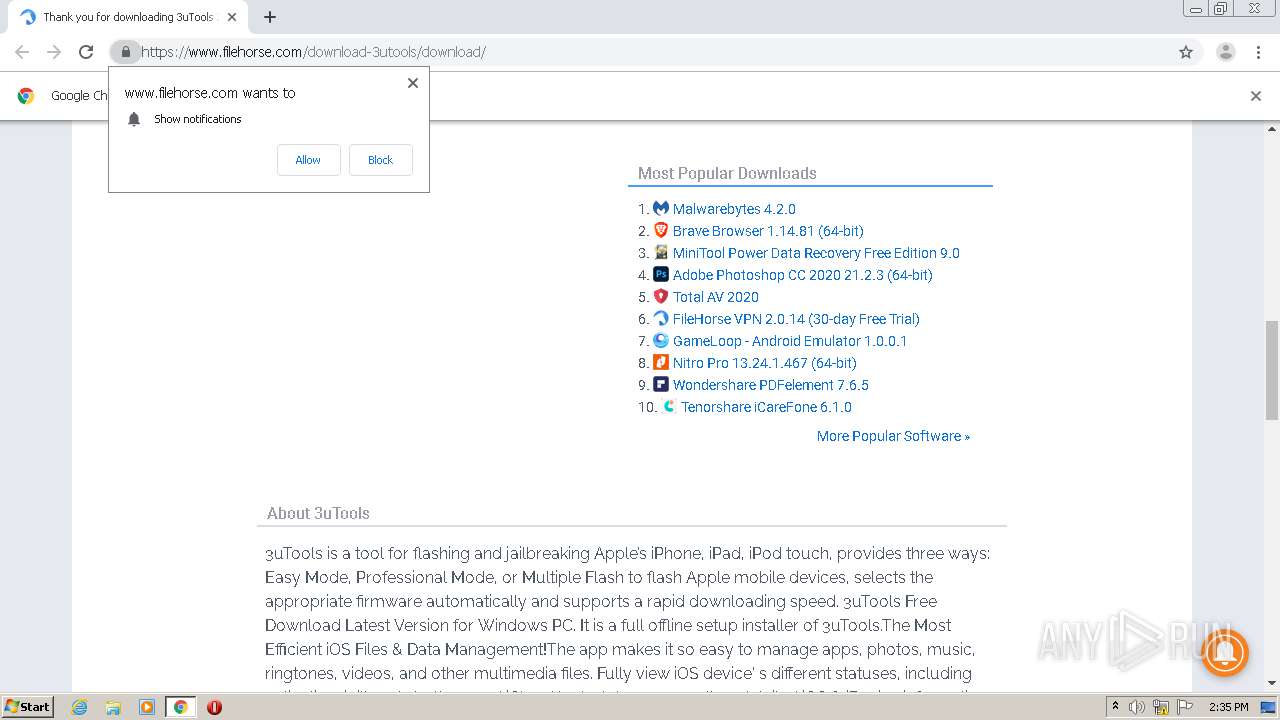Click the Action Center flag icon
This screenshot has width=1280, height=720.
pos(1185,707)
